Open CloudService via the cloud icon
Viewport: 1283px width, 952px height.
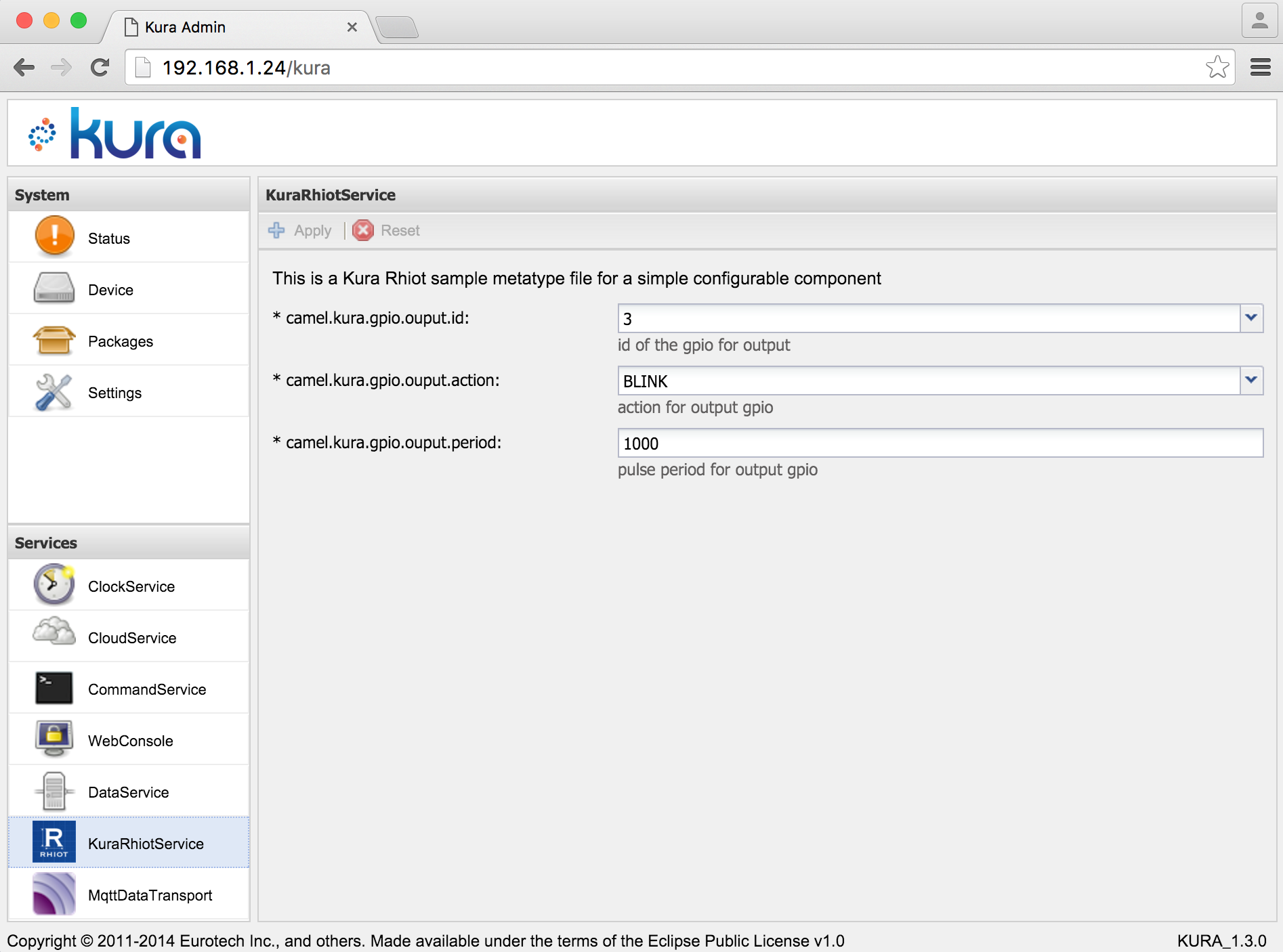pyautogui.click(x=54, y=632)
